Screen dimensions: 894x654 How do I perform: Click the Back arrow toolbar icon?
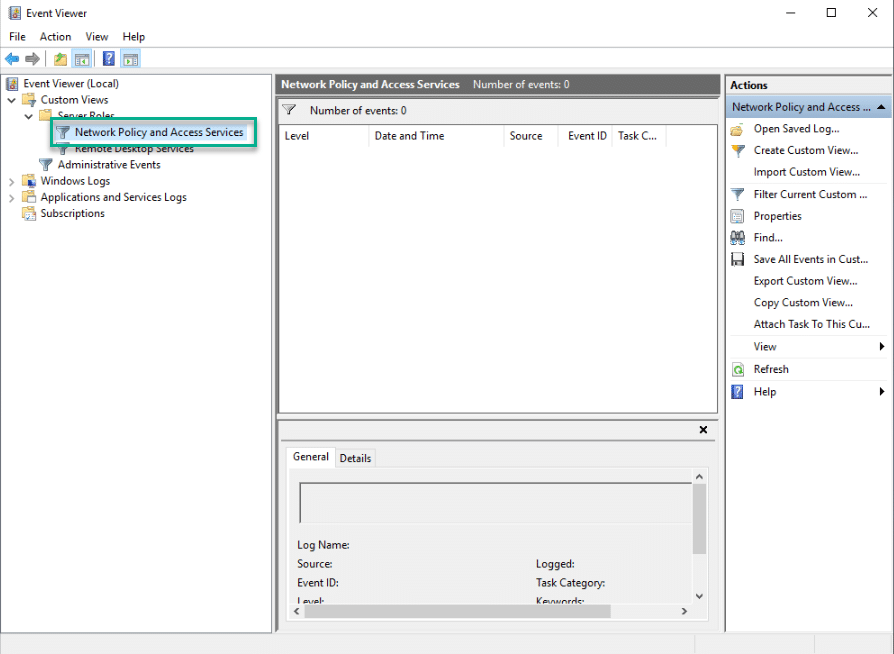click(12, 59)
